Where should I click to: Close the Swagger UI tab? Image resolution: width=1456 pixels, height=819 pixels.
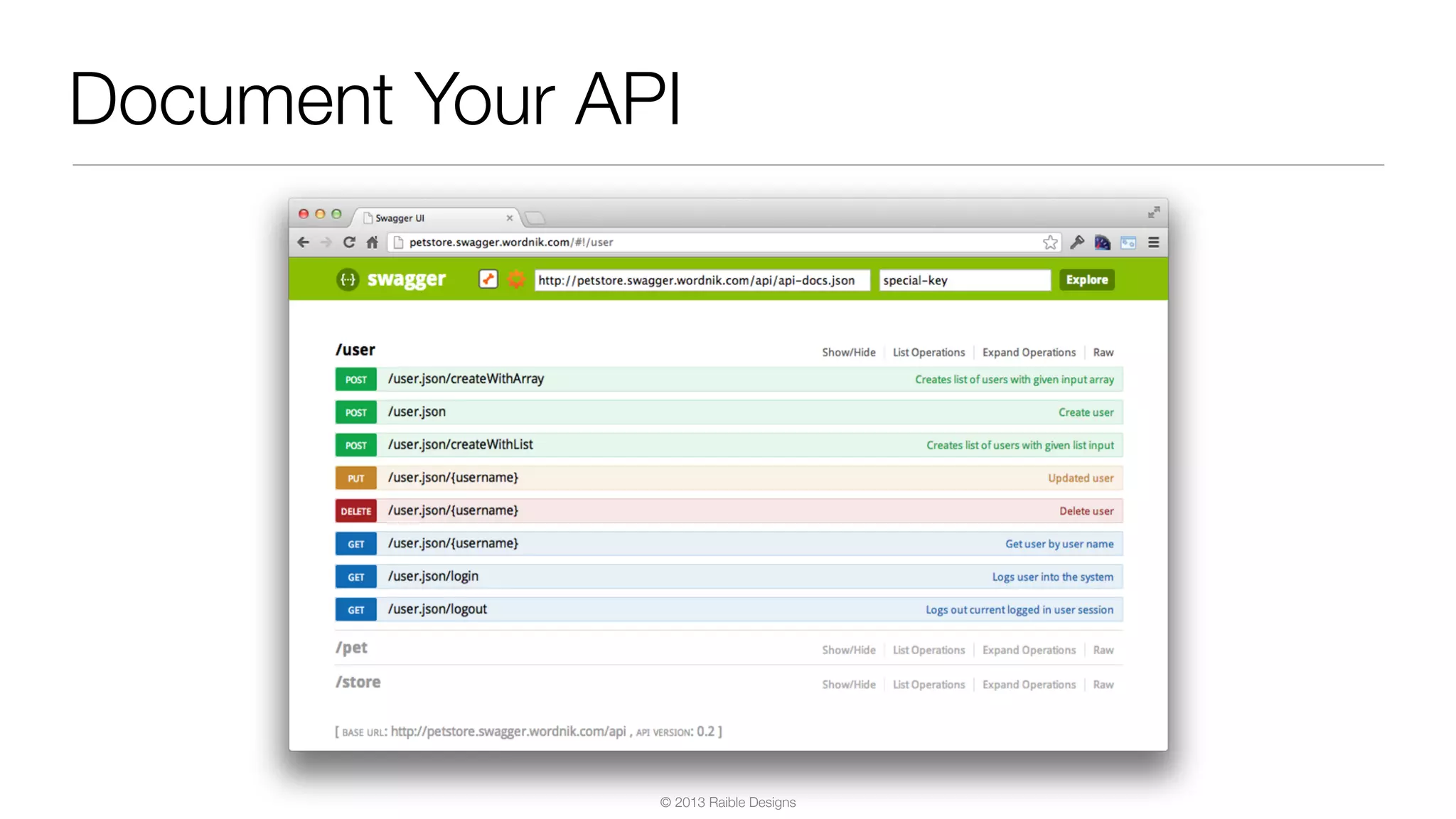pos(510,218)
